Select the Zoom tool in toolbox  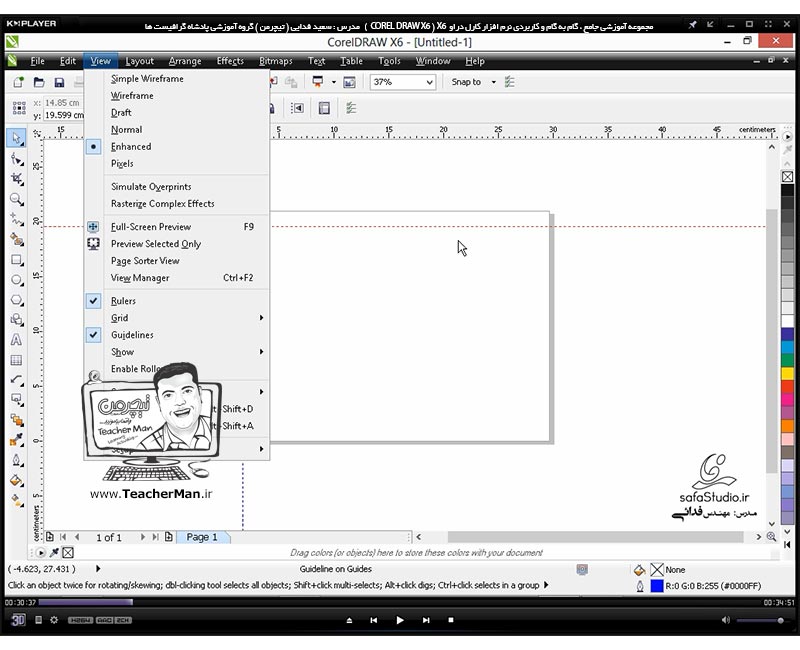[16, 199]
